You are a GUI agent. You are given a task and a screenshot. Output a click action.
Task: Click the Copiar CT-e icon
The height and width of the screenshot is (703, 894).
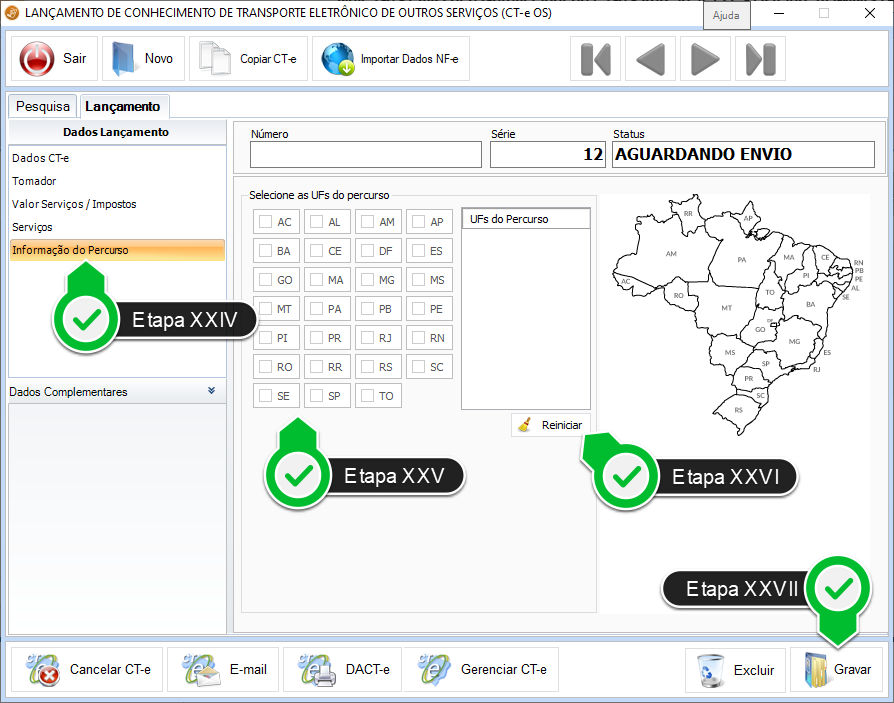pos(215,59)
